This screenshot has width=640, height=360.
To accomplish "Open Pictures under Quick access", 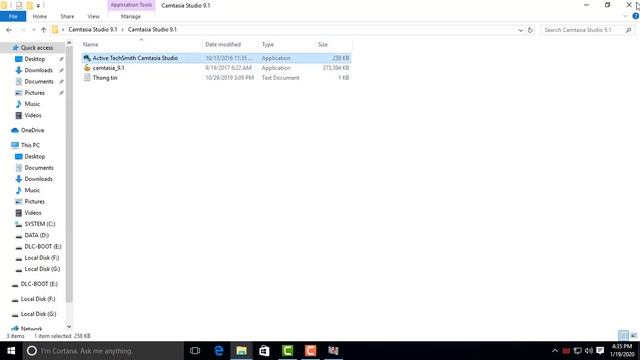I will click(35, 93).
